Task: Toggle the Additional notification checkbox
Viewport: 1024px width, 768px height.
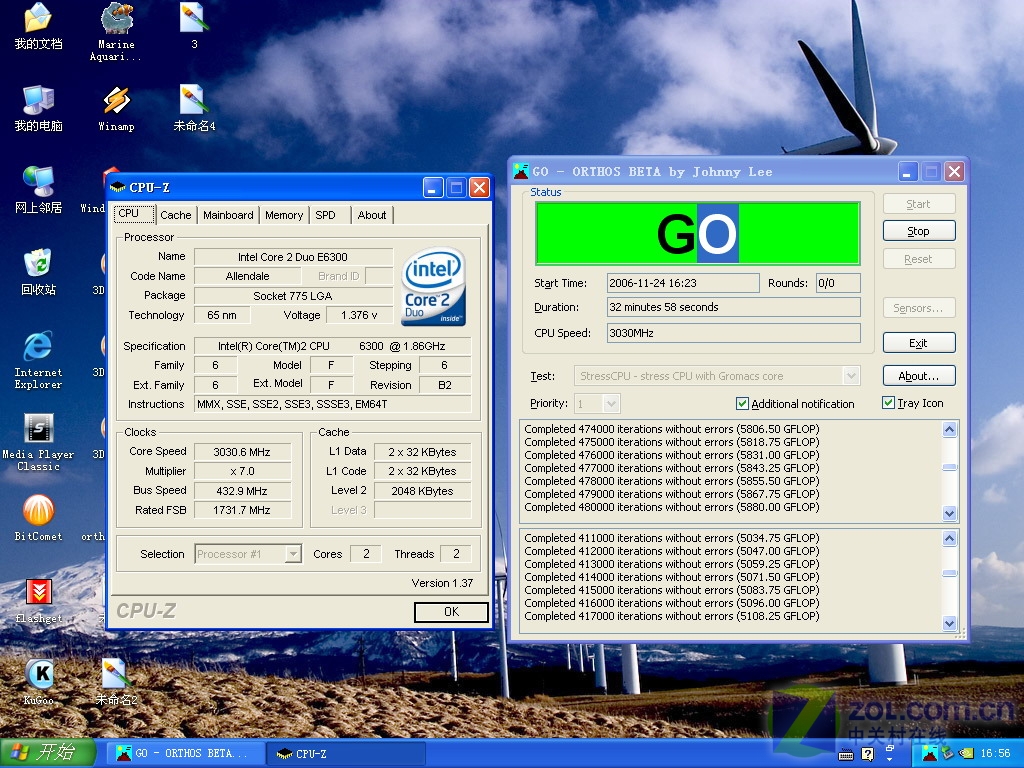Action: [742, 404]
